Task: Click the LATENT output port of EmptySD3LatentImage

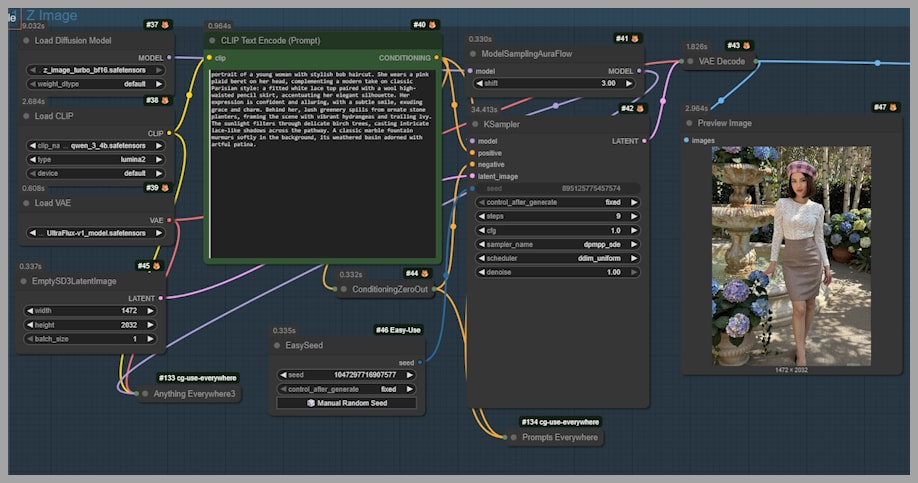Action: point(161,298)
